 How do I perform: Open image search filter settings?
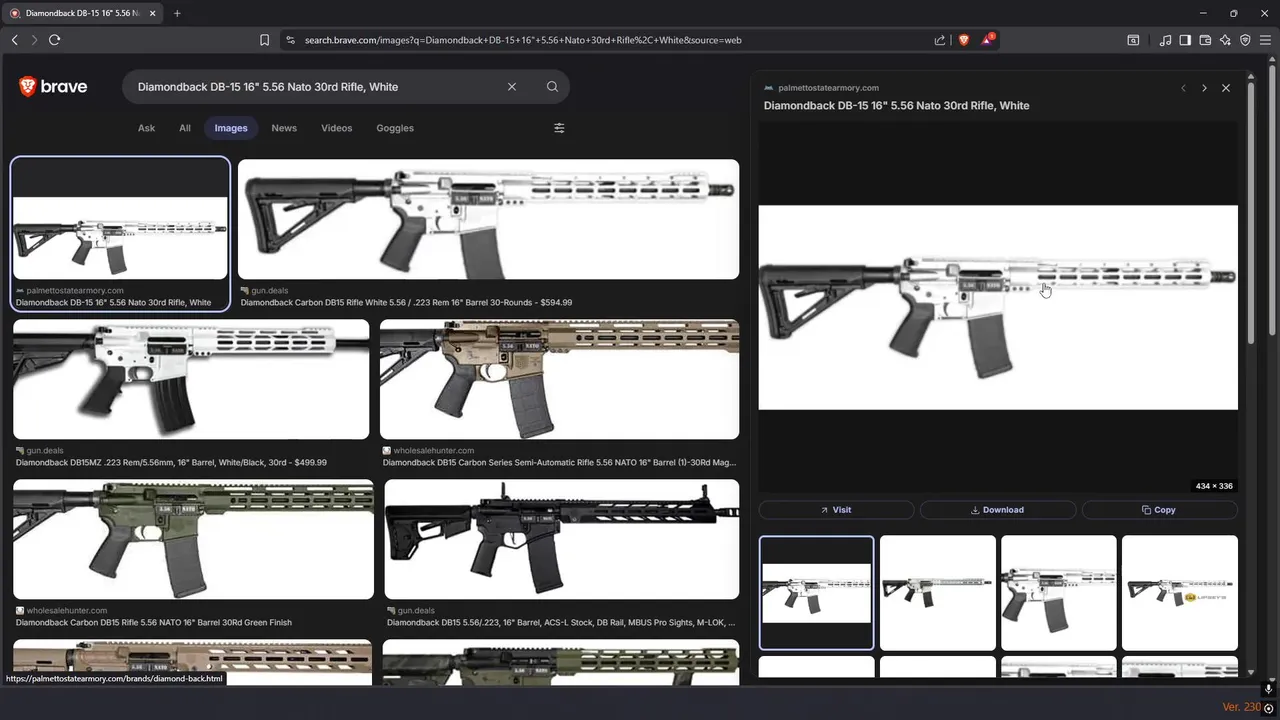559,128
